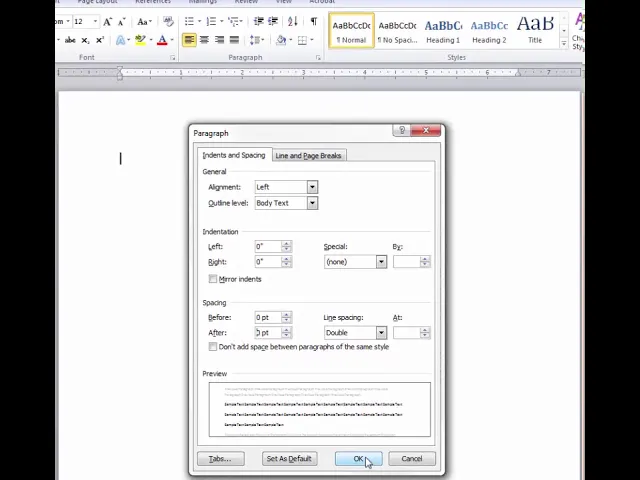Click the Align Text Right icon
Screen dimensions: 640x480
click(x=219, y=40)
